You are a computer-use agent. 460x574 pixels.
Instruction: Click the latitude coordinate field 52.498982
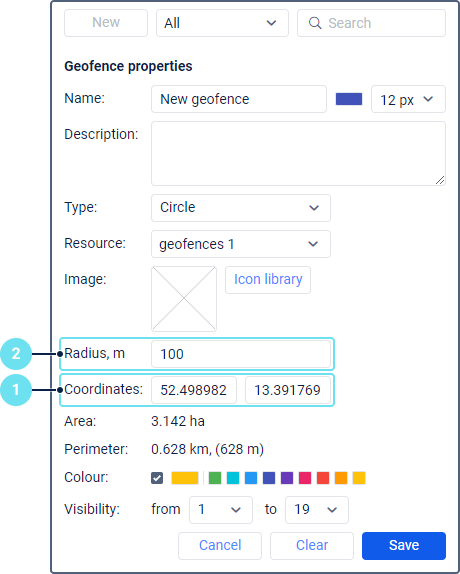coord(194,390)
